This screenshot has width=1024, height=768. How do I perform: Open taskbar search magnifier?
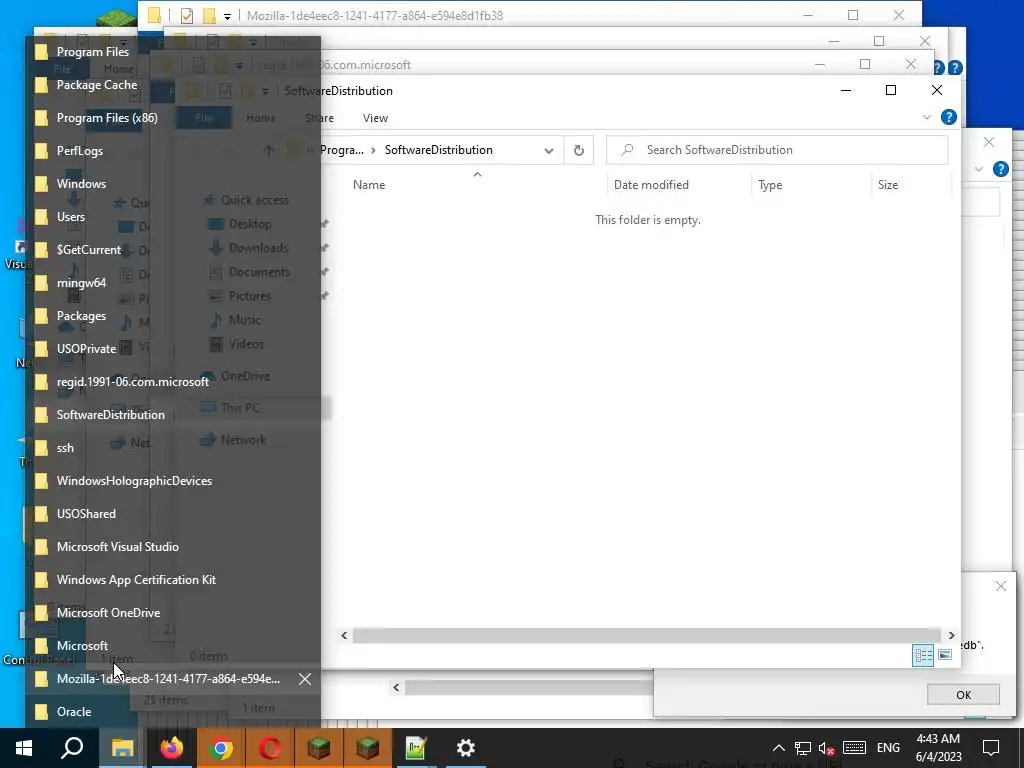[x=72, y=748]
